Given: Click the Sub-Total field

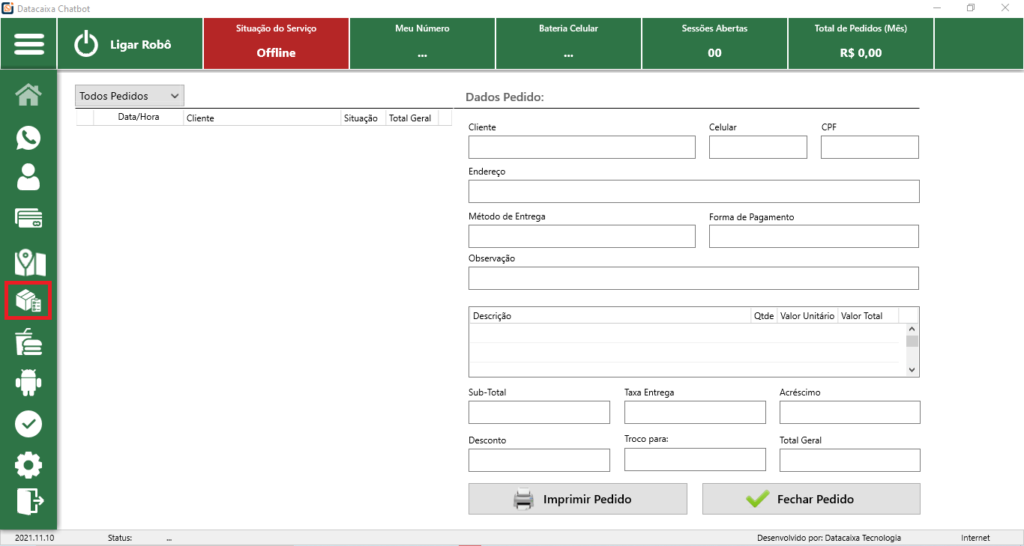Looking at the screenshot, I should coord(539,412).
